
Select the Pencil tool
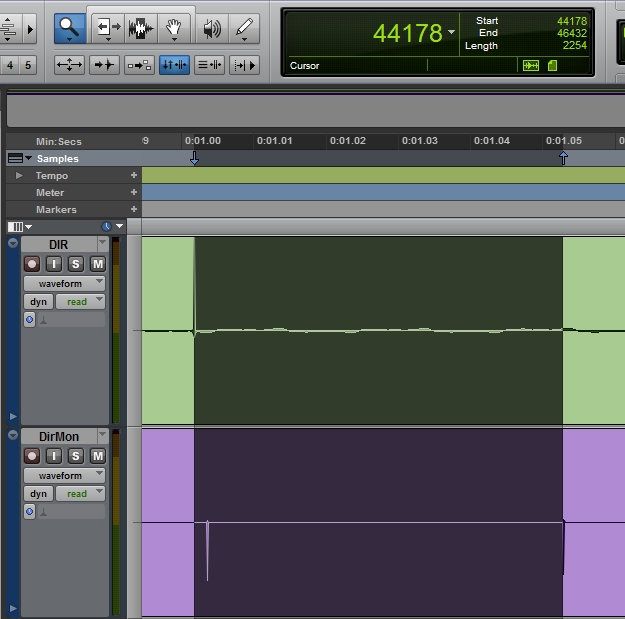click(x=244, y=29)
